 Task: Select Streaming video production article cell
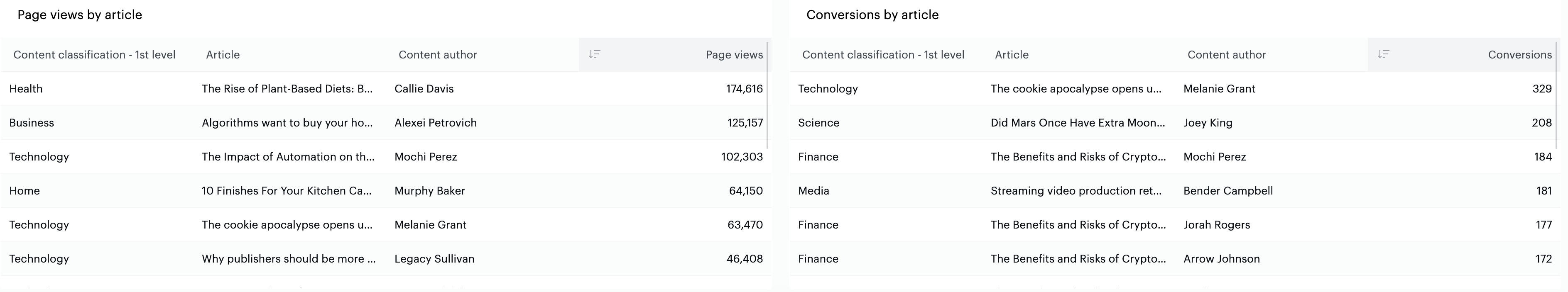pos(1076,191)
